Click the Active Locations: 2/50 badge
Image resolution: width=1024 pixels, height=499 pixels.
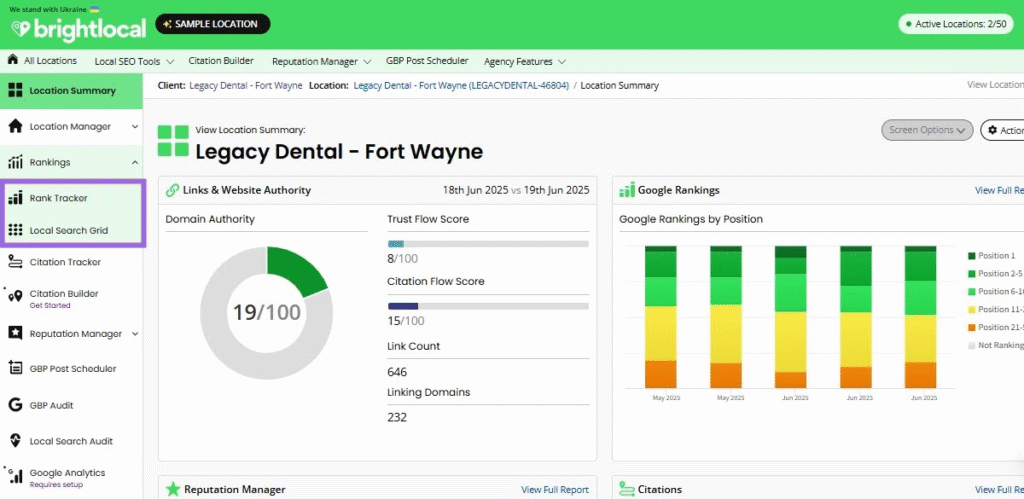click(x=957, y=24)
